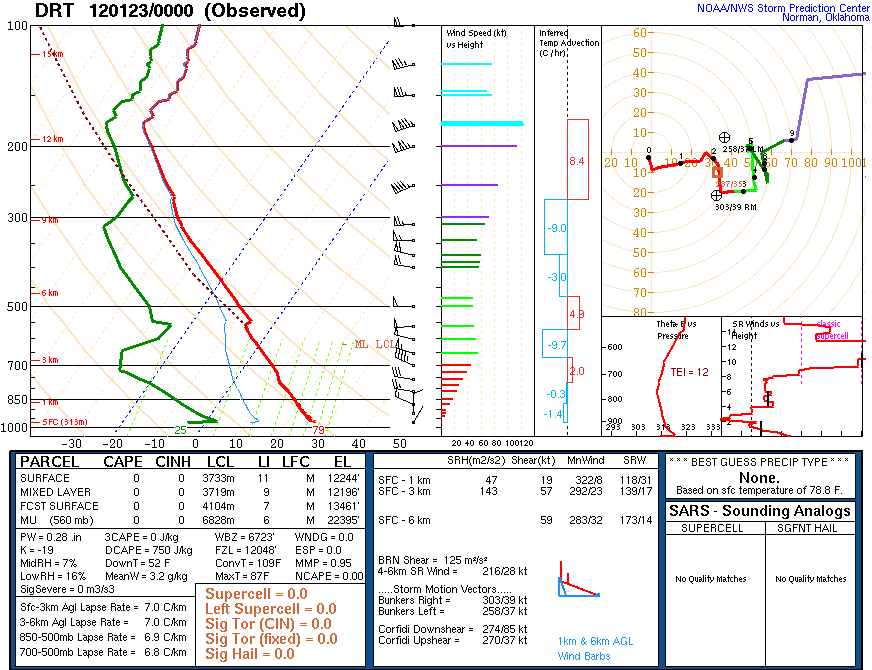Click the 'BRN Shear = 125 m²/s²' line

click(x=433, y=560)
